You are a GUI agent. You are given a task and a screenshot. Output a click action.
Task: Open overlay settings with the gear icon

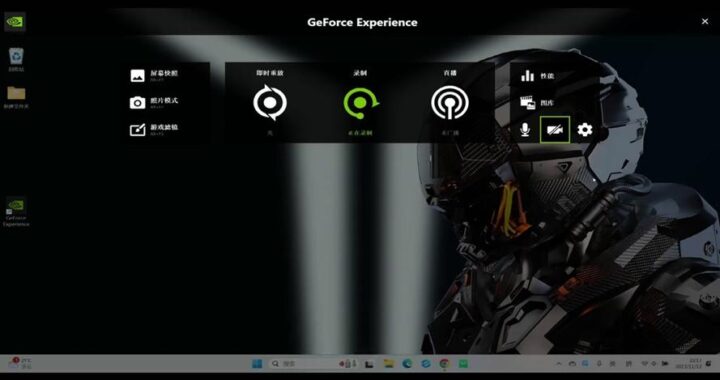[x=585, y=130]
